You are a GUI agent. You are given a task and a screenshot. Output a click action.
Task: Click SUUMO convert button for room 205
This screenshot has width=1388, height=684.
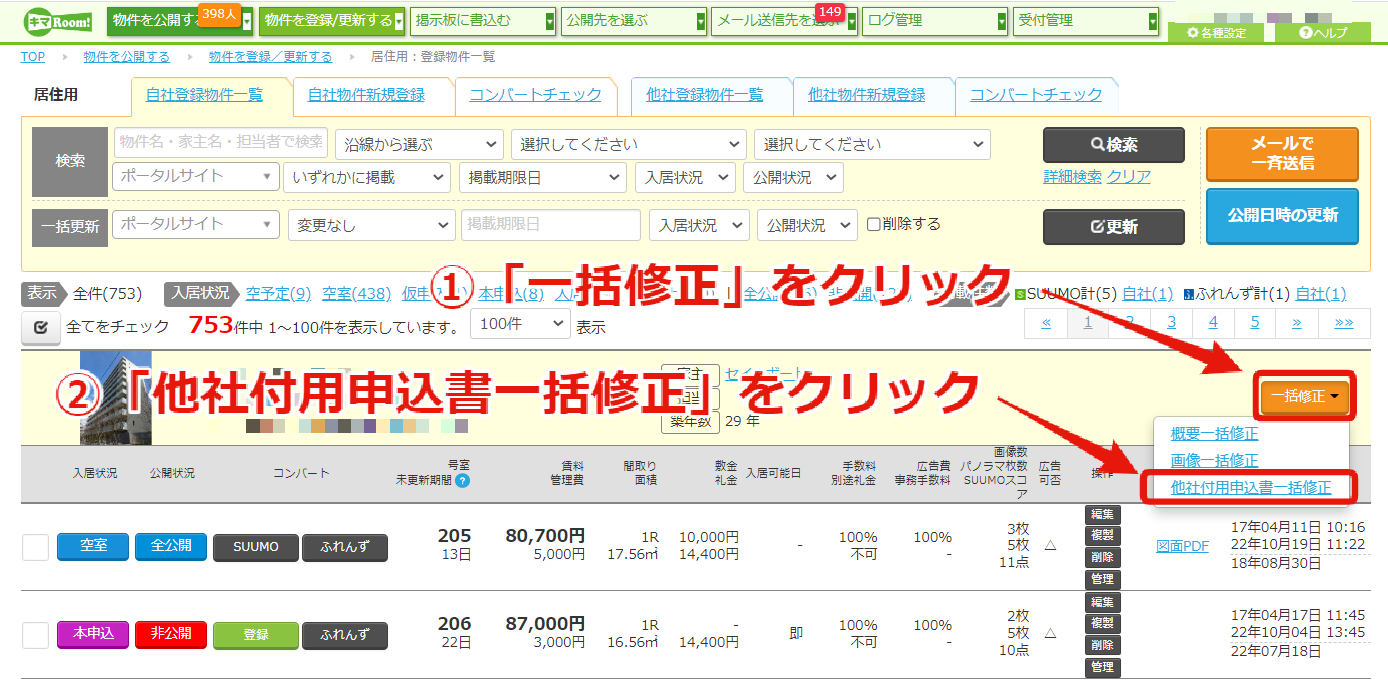pyautogui.click(x=256, y=547)
